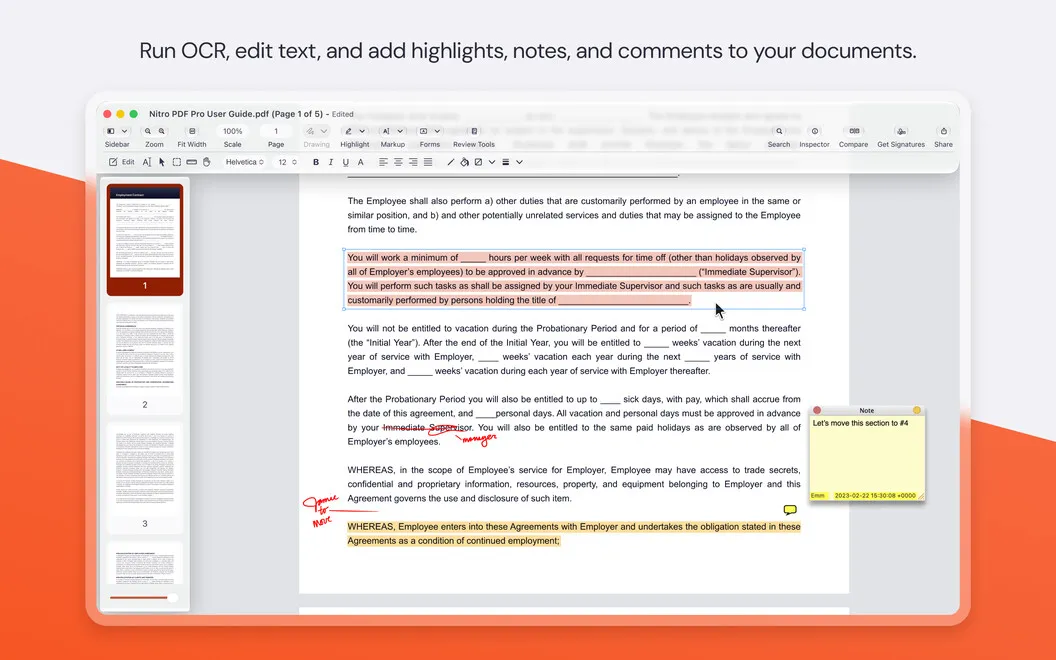Select the fill bucket color tool
The height and width of the screenshot is (660, 1056).
[464, 162]
